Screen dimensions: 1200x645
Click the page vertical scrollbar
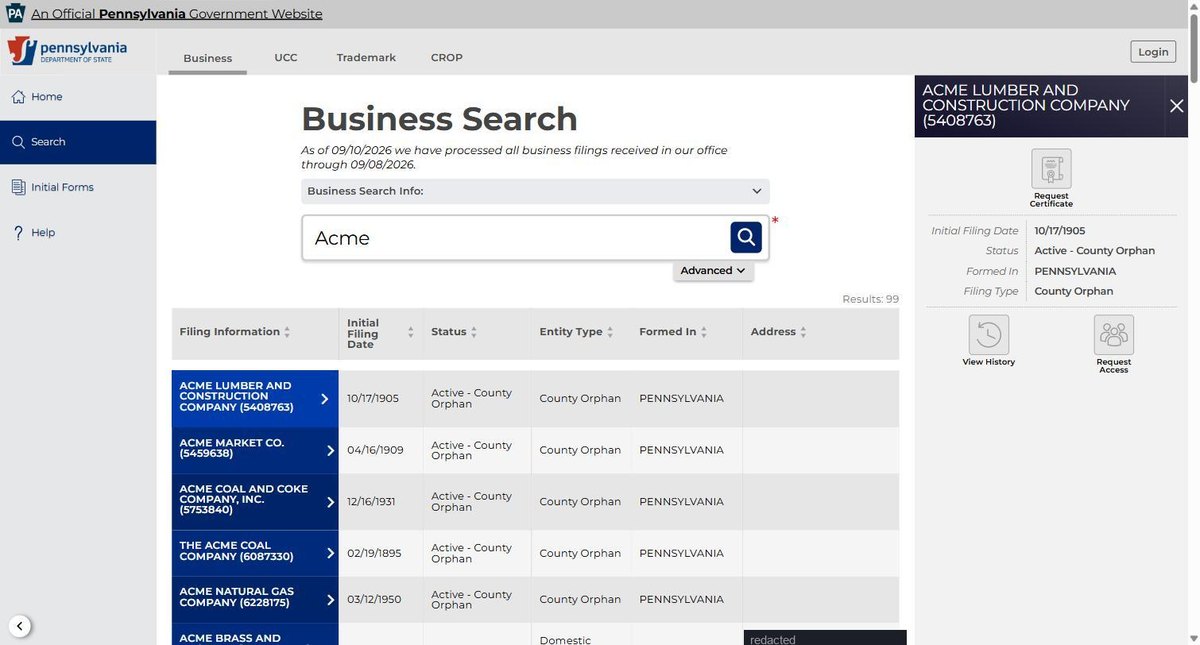pos(1193,322)
